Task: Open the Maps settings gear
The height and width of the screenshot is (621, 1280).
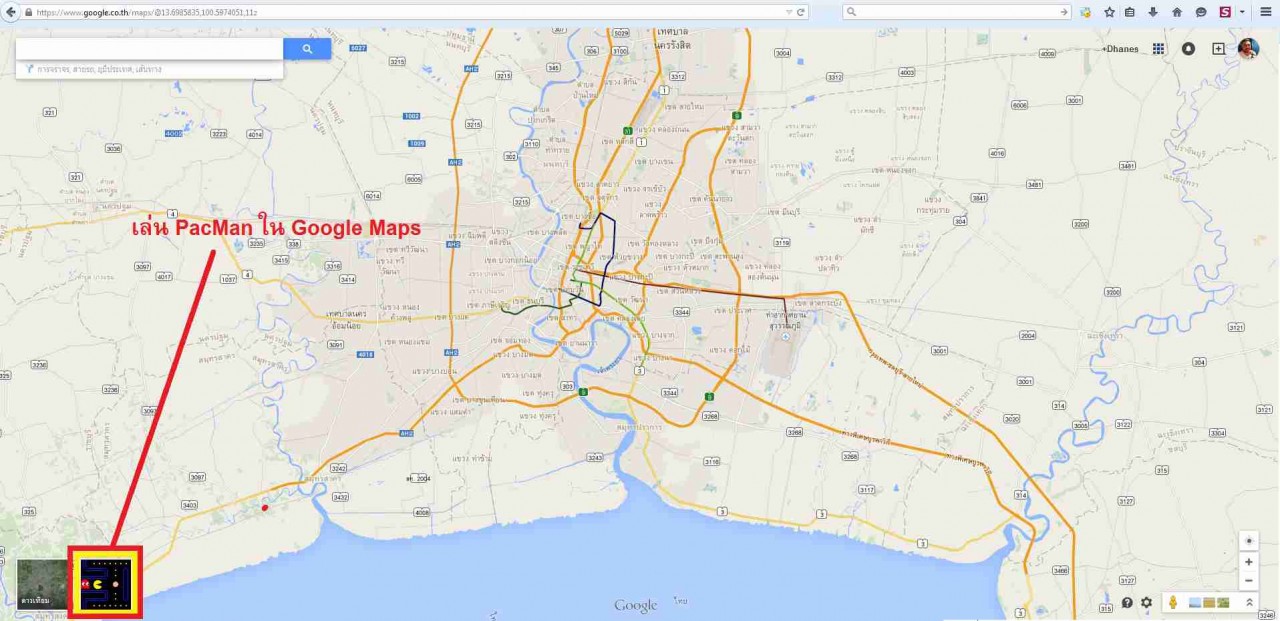Action: coord(1147,603)
